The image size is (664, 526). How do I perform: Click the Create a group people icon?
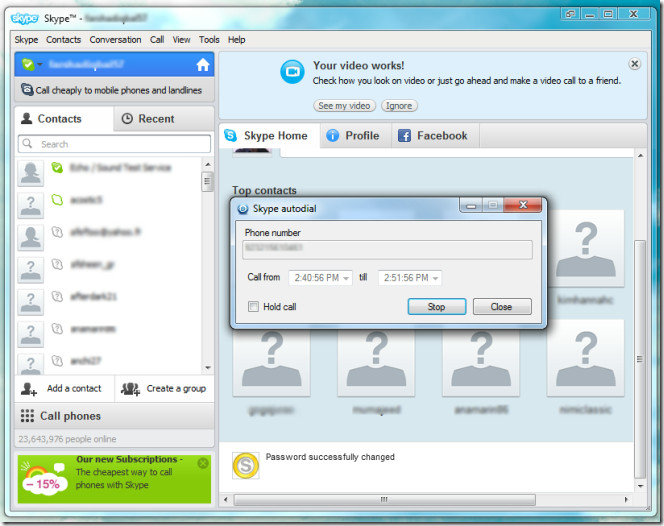click(x=130, y=389)
